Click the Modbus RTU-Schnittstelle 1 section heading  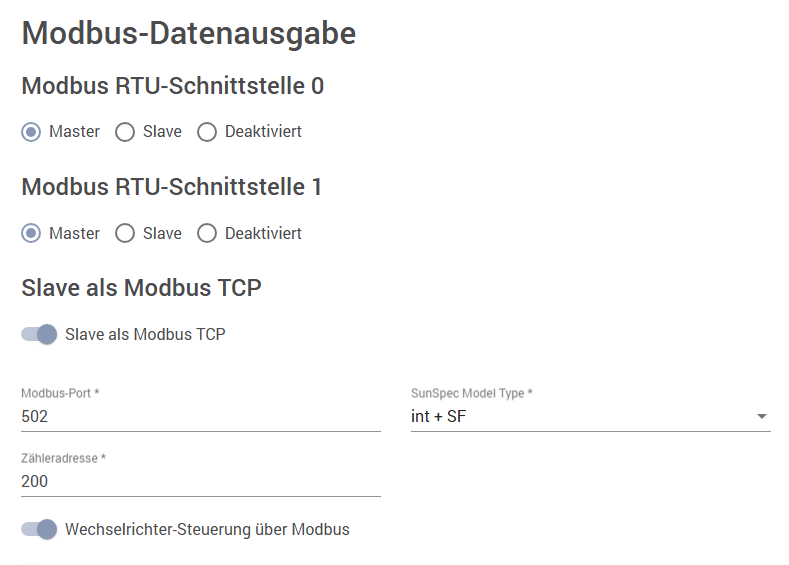point(171,187)
